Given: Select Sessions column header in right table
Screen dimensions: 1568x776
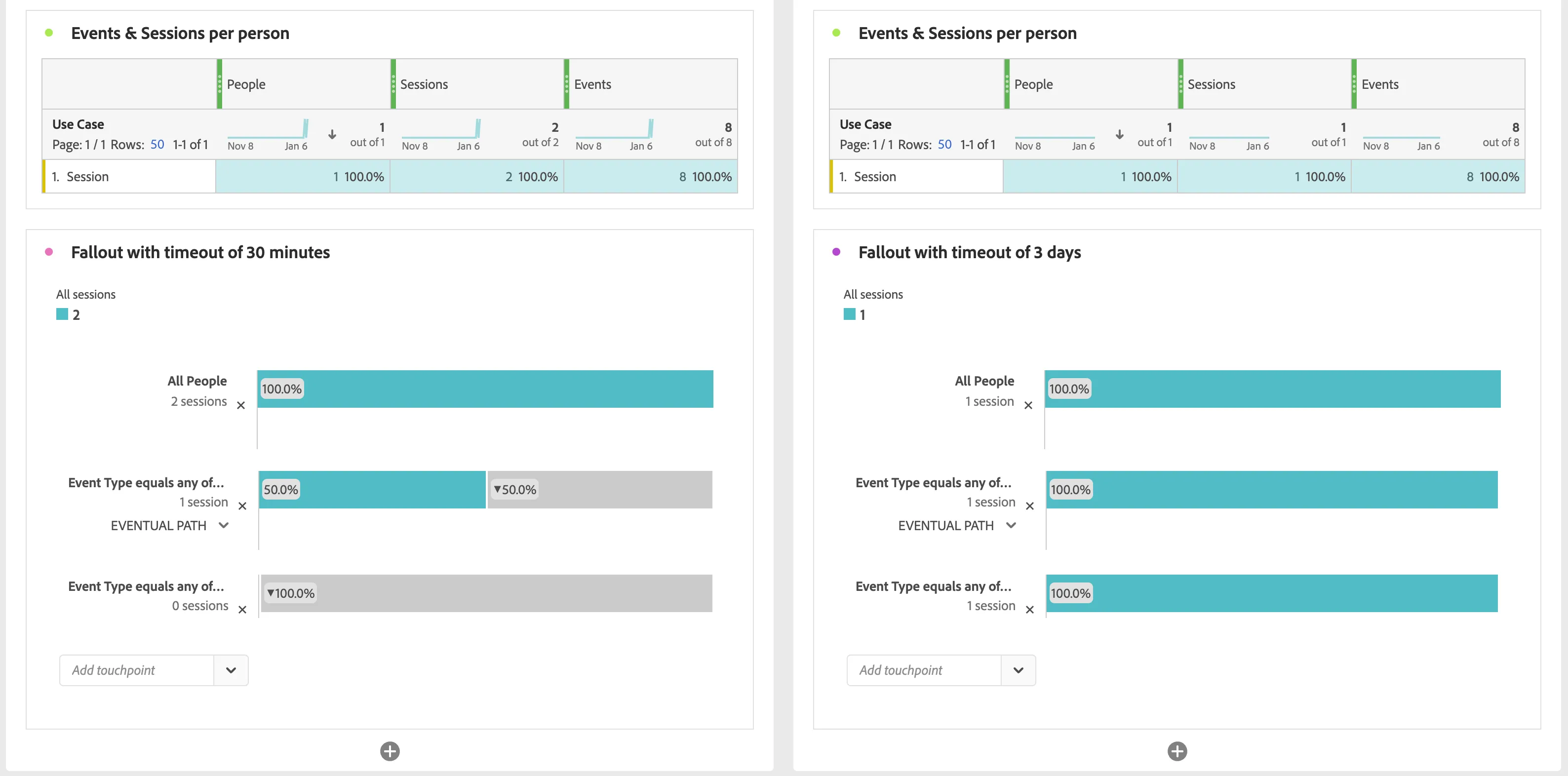Looking at the screenshot, I should (x=1264, y=84).
